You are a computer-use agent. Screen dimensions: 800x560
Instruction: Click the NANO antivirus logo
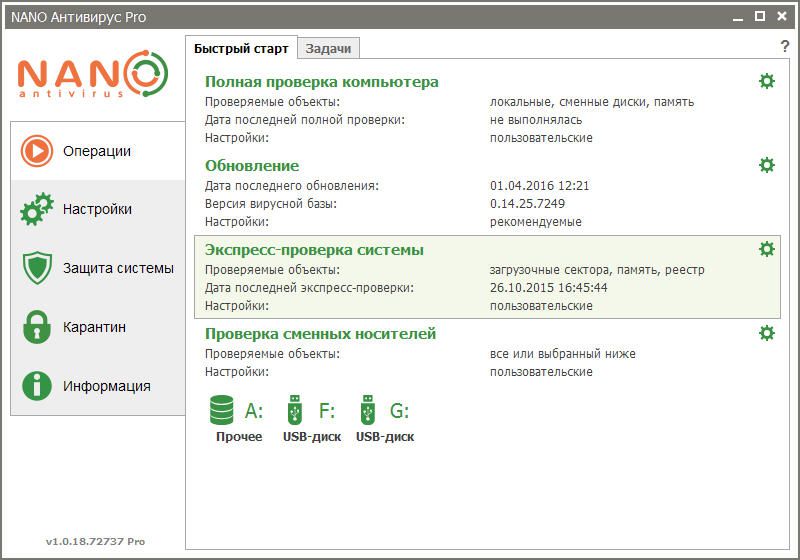(92, 76)
